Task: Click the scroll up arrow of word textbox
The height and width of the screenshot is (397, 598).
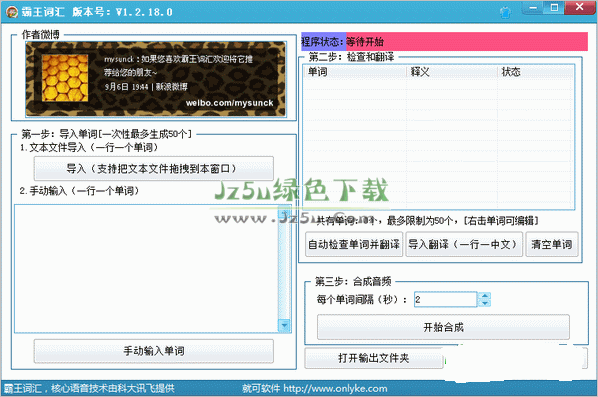Action: pyautogui.click(x=284, y=213)
